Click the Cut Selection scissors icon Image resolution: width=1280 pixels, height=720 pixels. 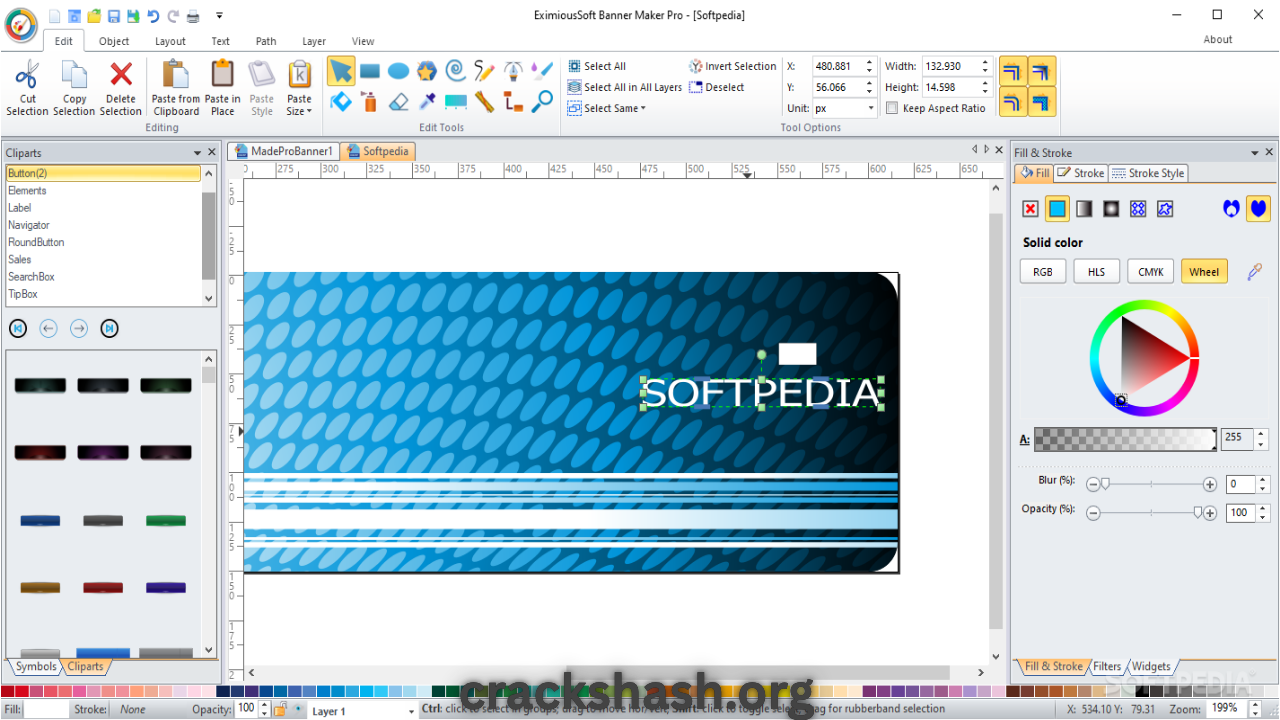[x=27, y=75]
